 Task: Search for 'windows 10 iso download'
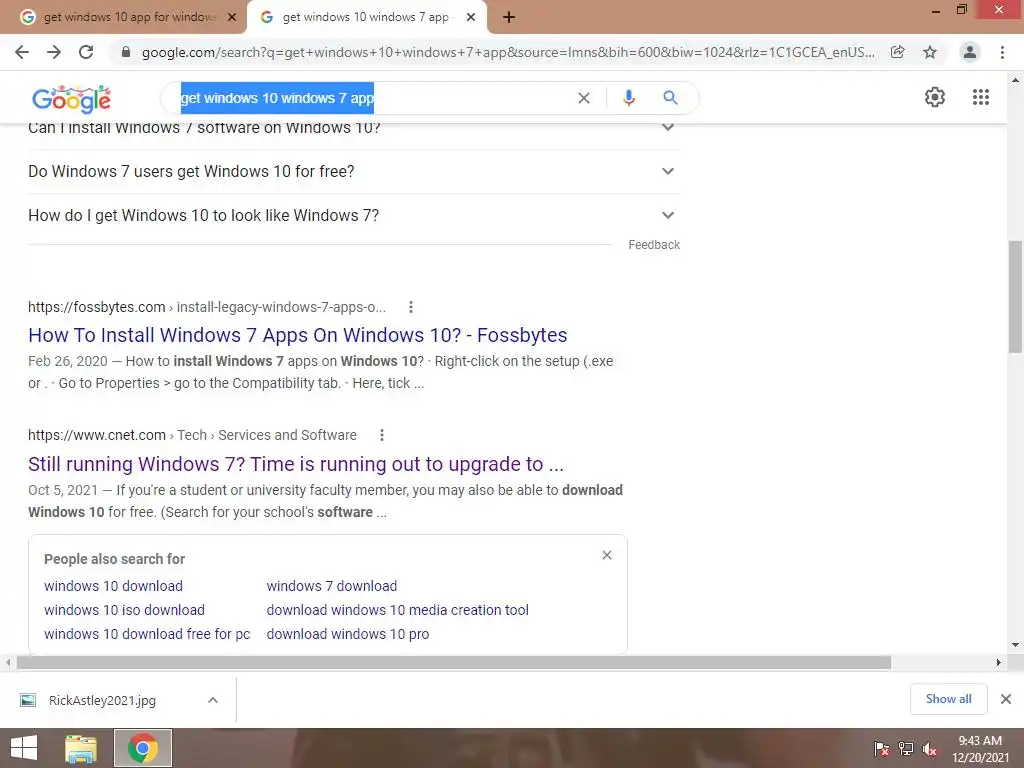(124, 610)
